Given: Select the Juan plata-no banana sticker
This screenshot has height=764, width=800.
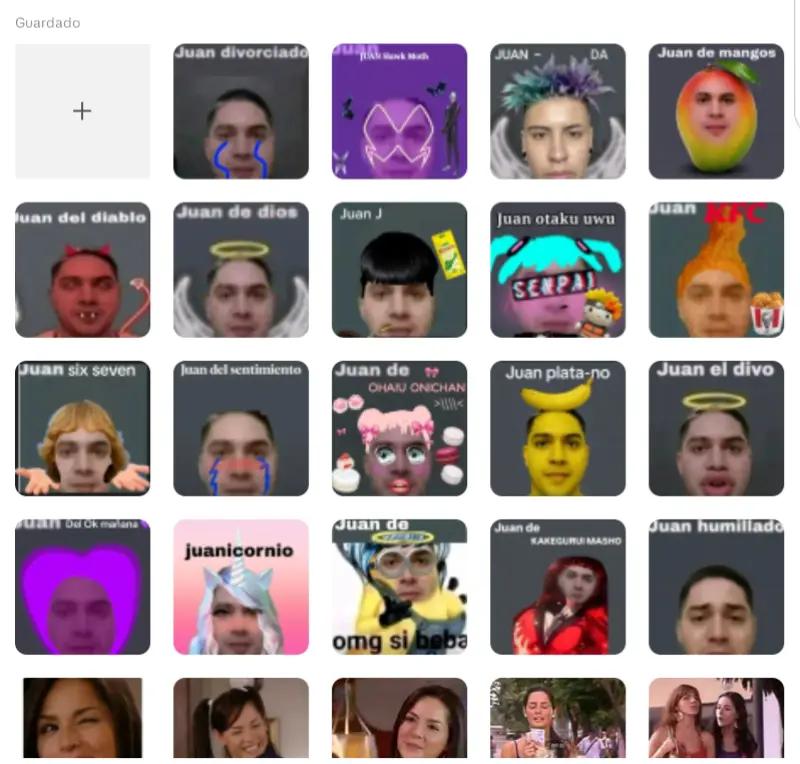Looking at the screenshot, I should coord(558,428).
